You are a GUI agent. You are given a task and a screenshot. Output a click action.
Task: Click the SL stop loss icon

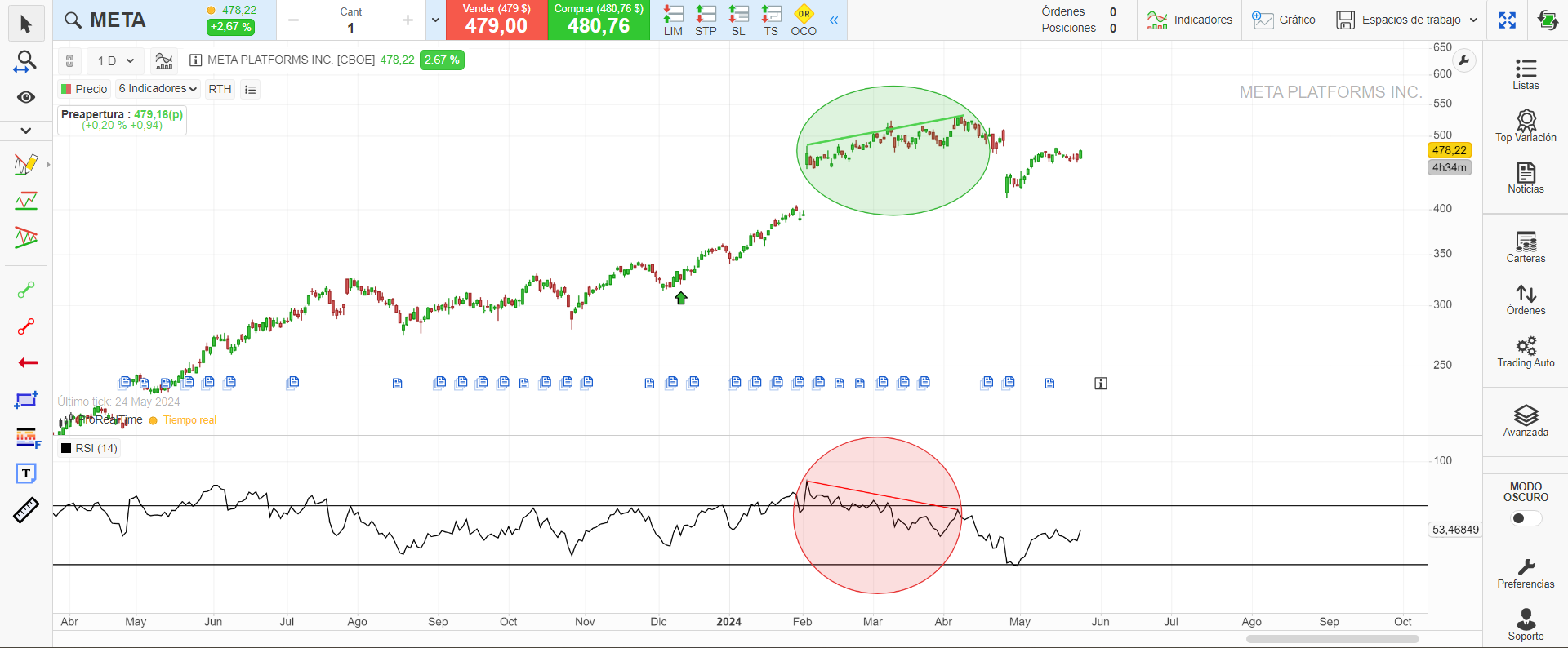click(738, 20)
